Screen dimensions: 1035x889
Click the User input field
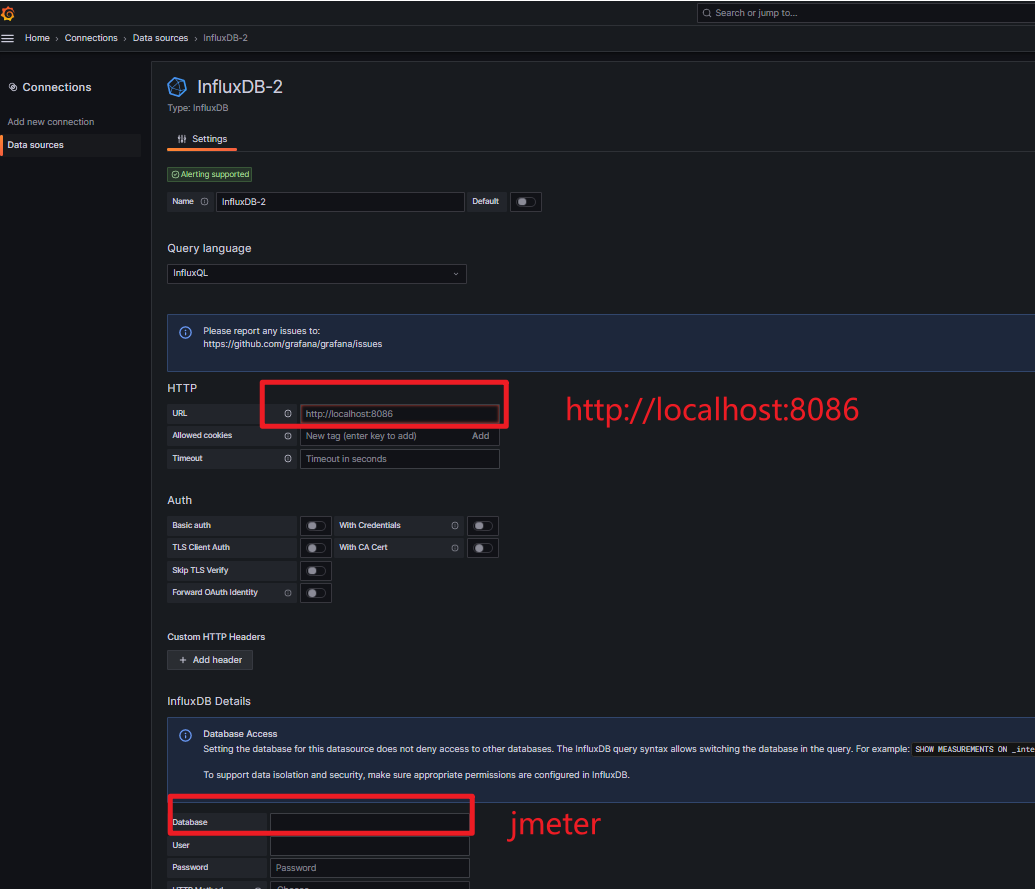click(x=370, y=845)
